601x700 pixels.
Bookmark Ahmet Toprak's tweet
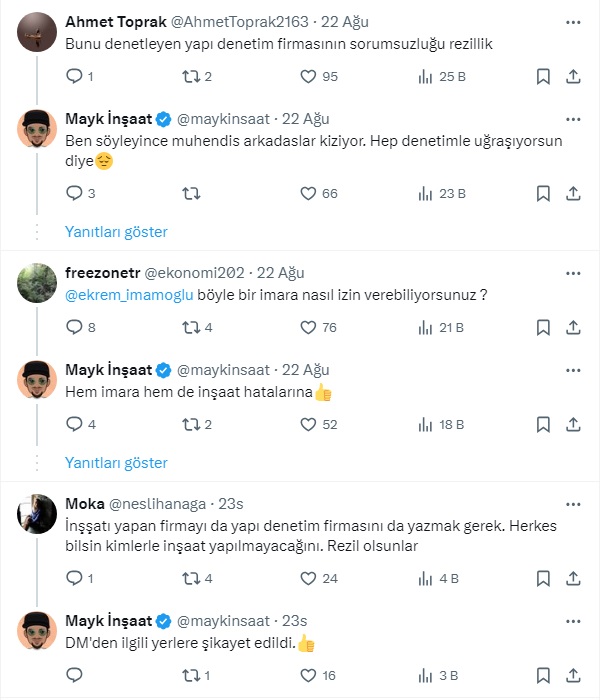[543, 76]
